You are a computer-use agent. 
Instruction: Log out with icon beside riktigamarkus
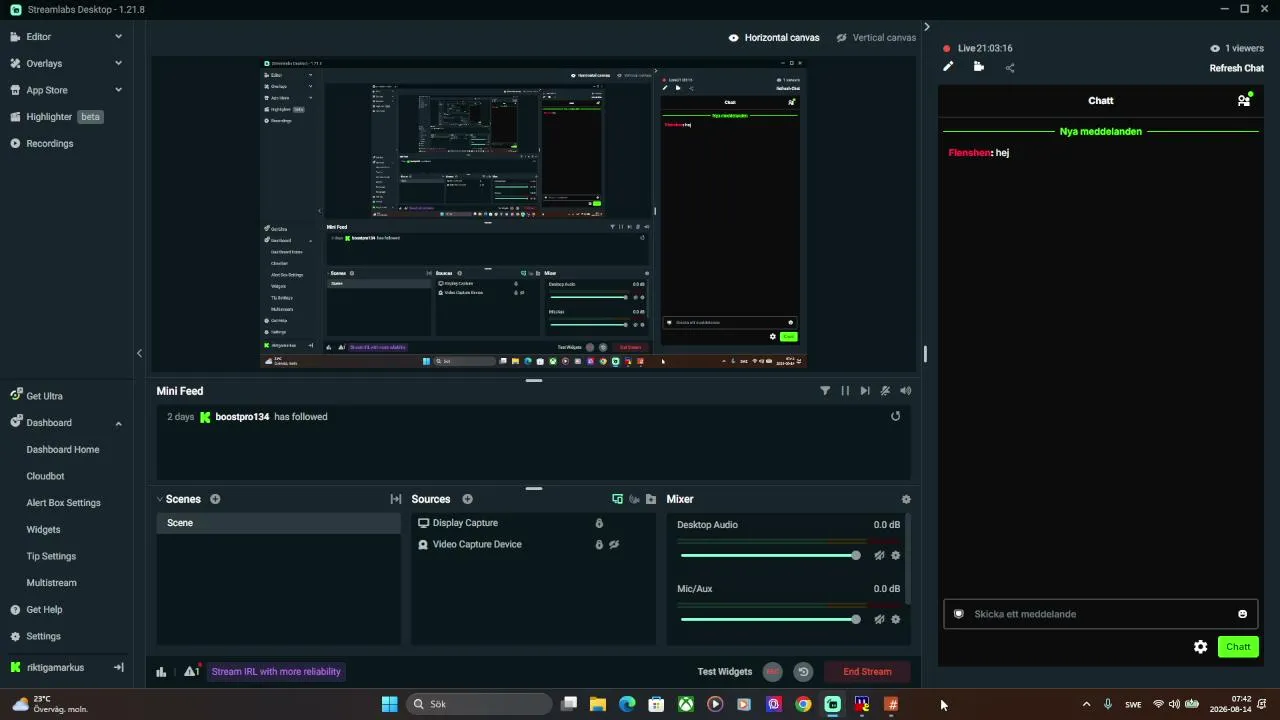[x=118, y=667]
